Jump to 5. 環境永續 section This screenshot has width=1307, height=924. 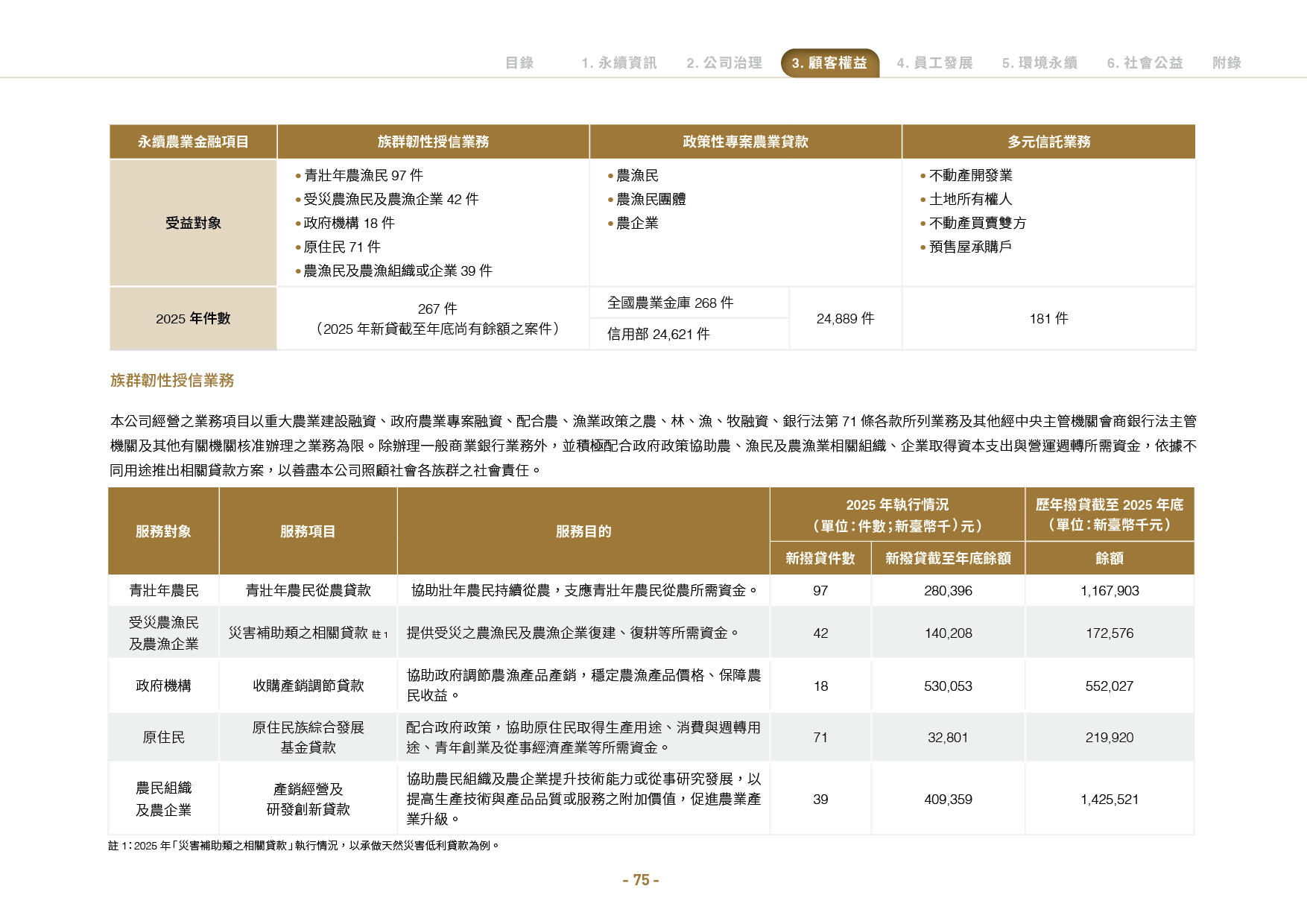(1039, 63)
